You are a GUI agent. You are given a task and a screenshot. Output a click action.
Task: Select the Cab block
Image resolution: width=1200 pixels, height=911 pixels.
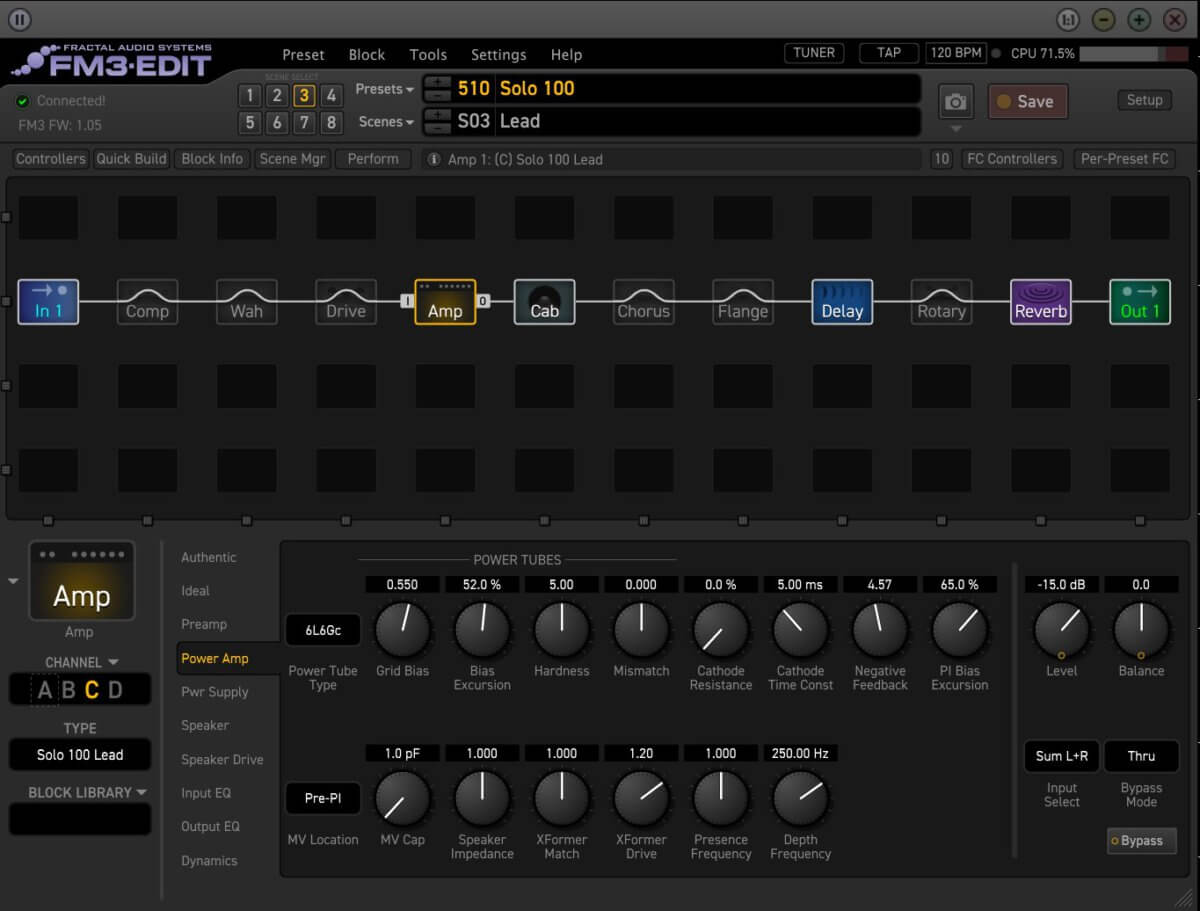[544, 301]
